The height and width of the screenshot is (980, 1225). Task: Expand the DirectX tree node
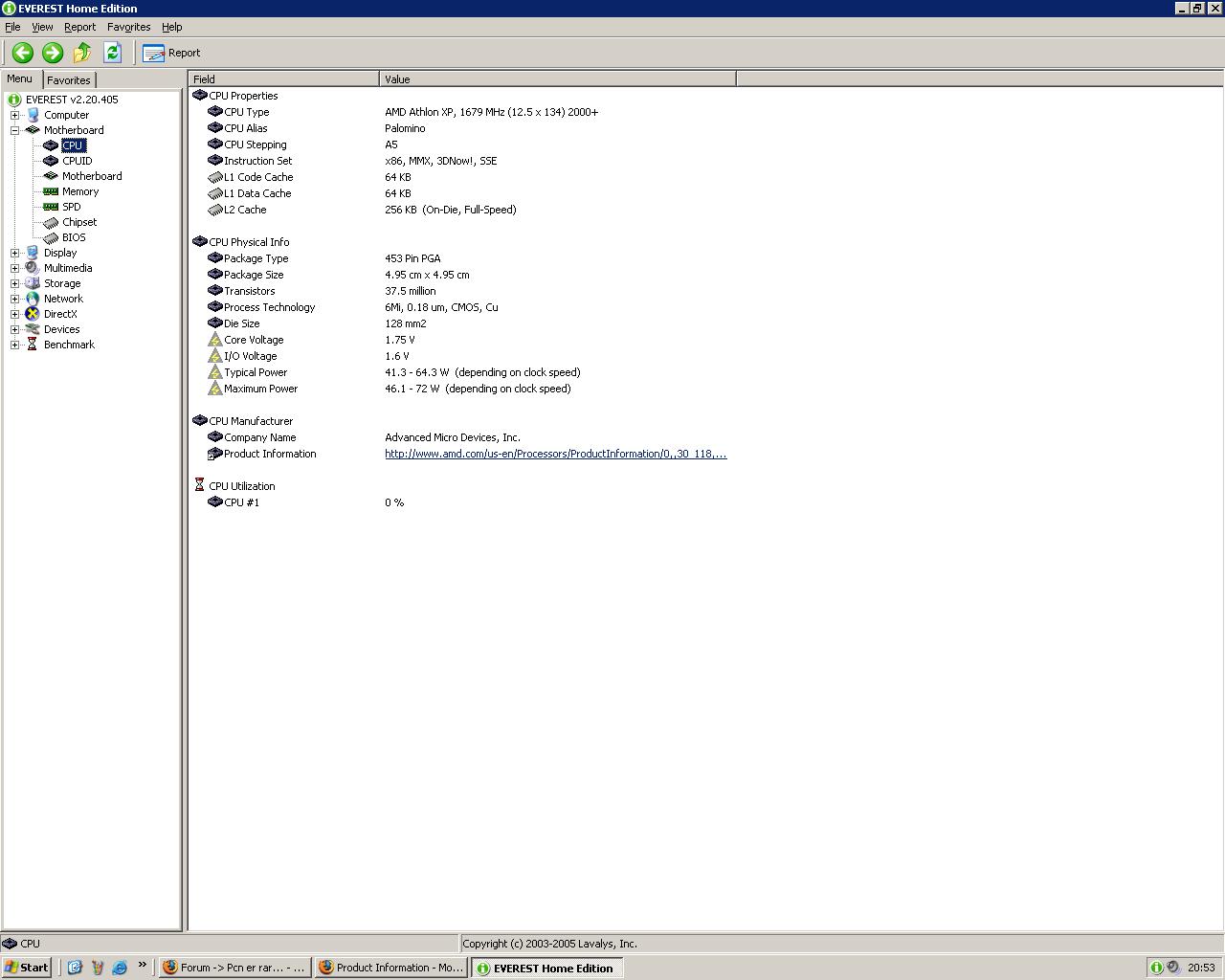click(14, 314)
